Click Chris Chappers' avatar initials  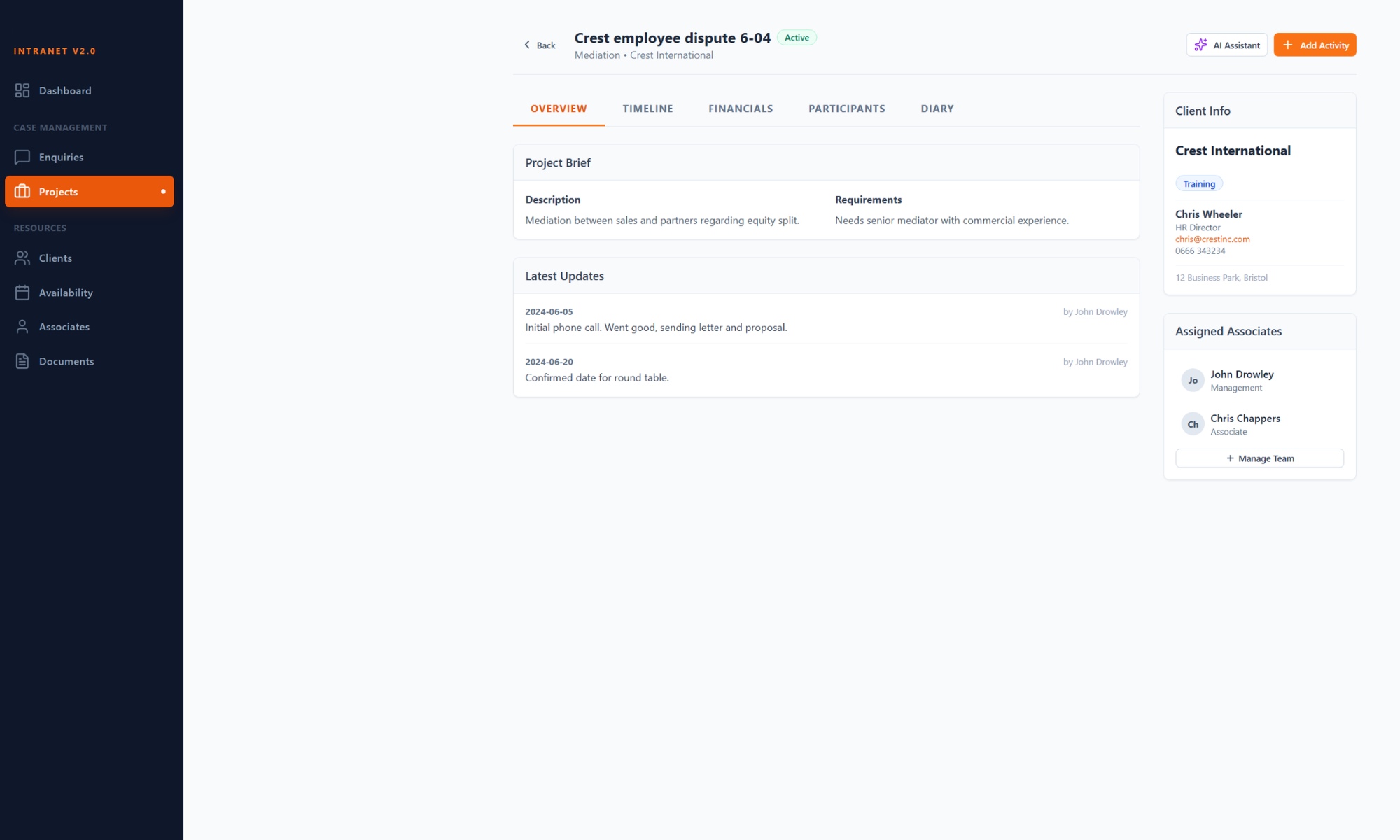point(1193,424)
